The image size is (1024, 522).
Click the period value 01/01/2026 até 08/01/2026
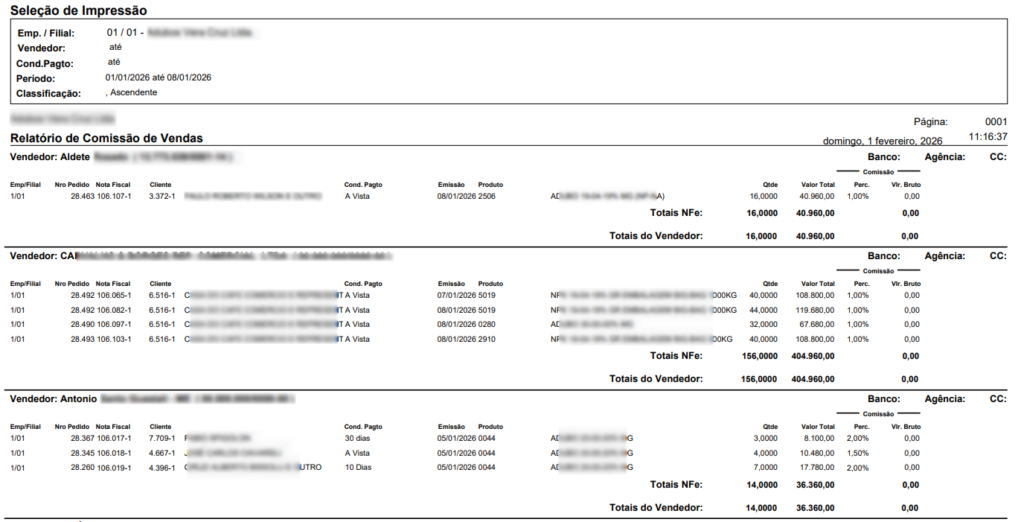point(158,77)
